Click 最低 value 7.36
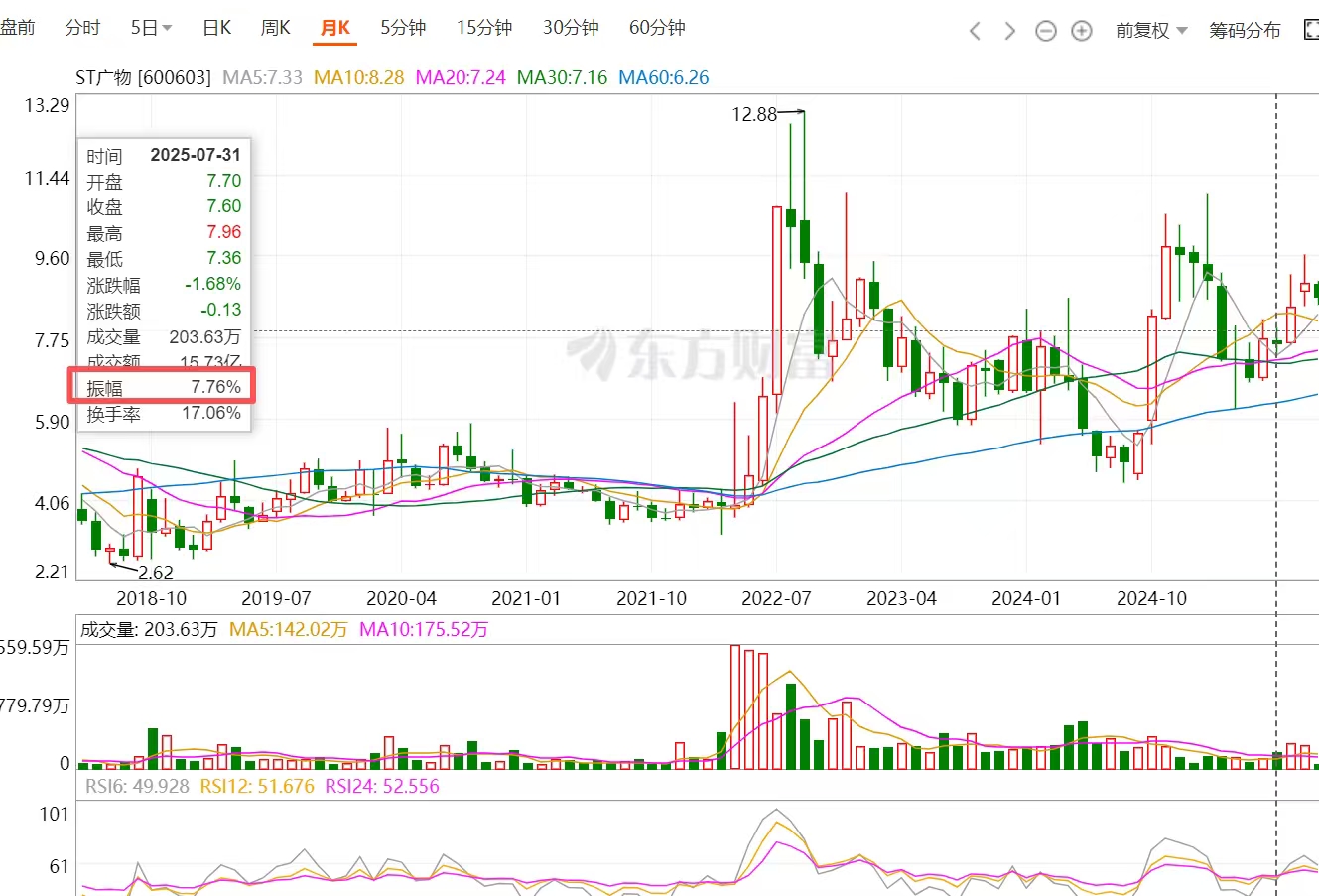This screenshot has width=1319, height=896. coord(224,258)
